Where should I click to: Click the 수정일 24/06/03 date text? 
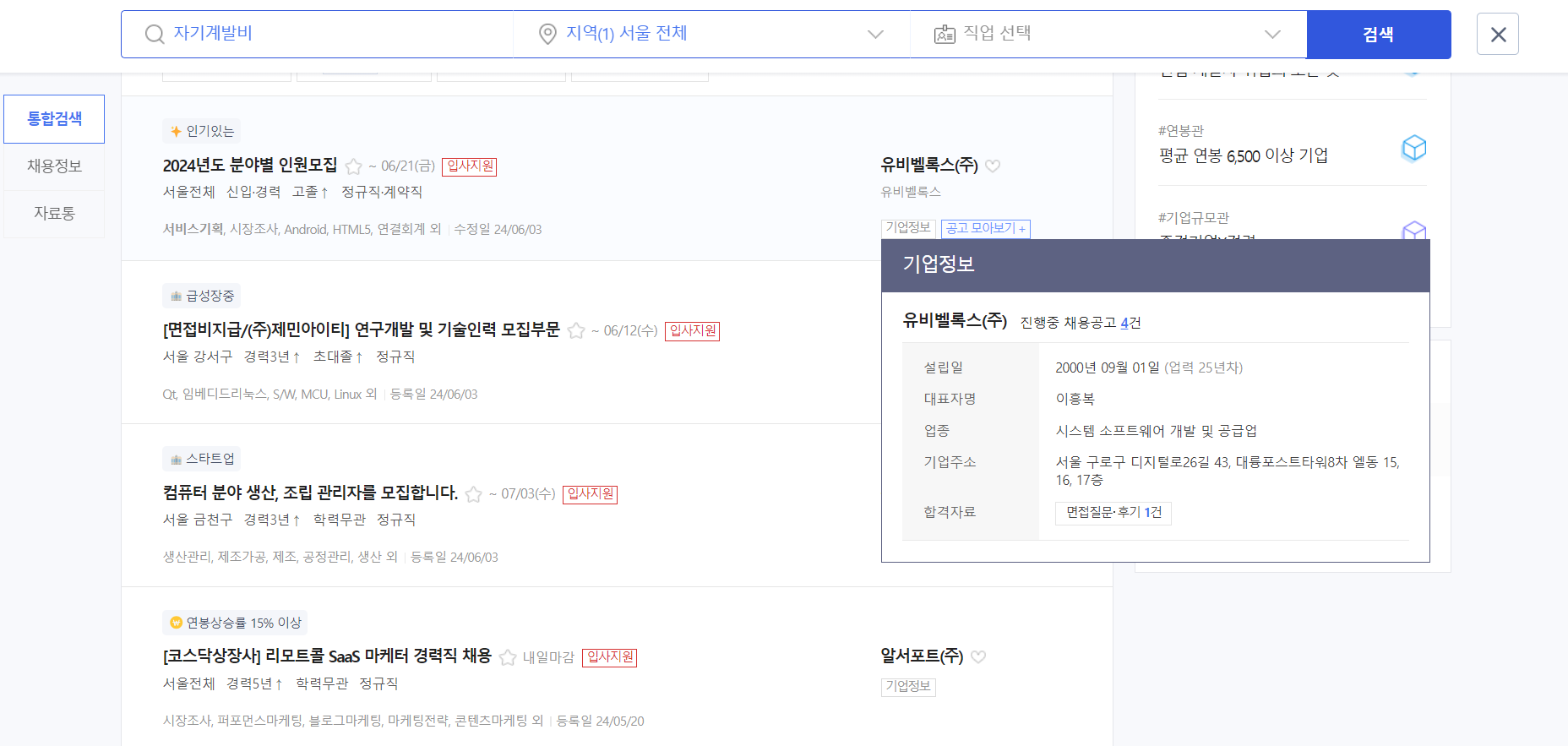(498, 230)
